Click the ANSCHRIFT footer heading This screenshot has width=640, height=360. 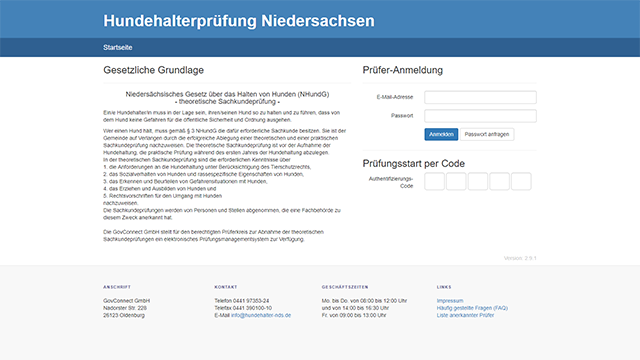[117, 287]
